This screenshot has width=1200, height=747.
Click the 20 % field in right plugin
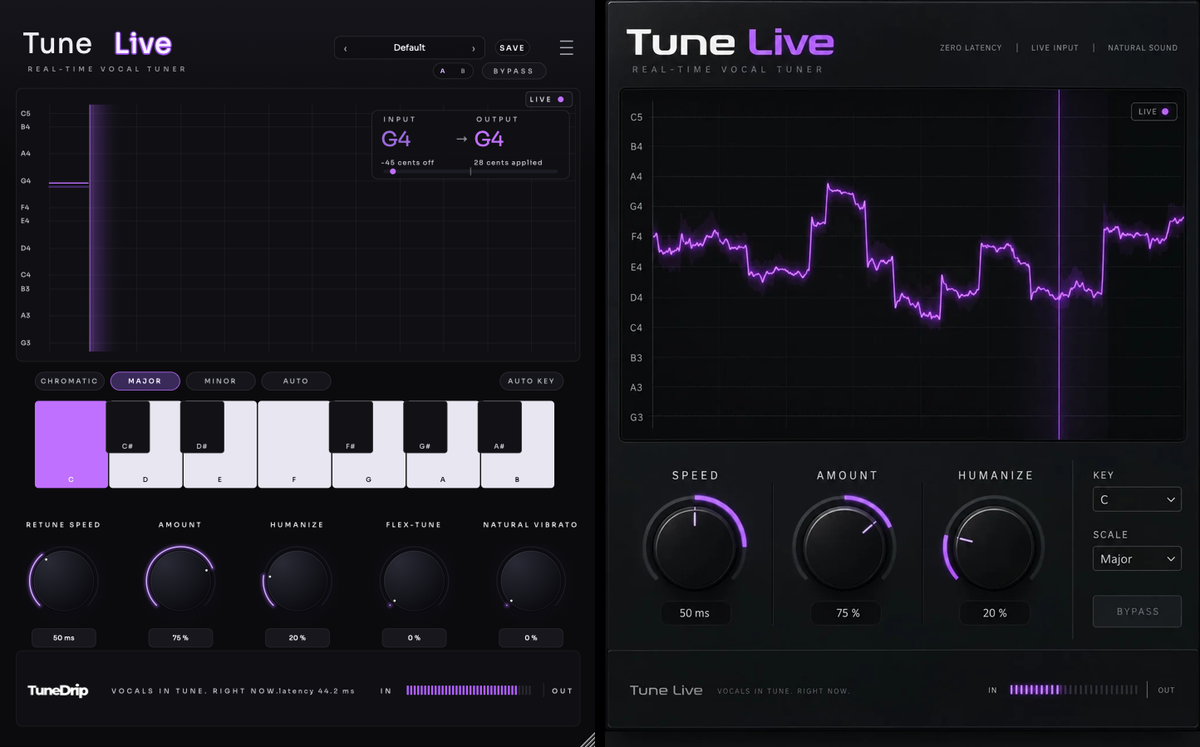[995, 613]
